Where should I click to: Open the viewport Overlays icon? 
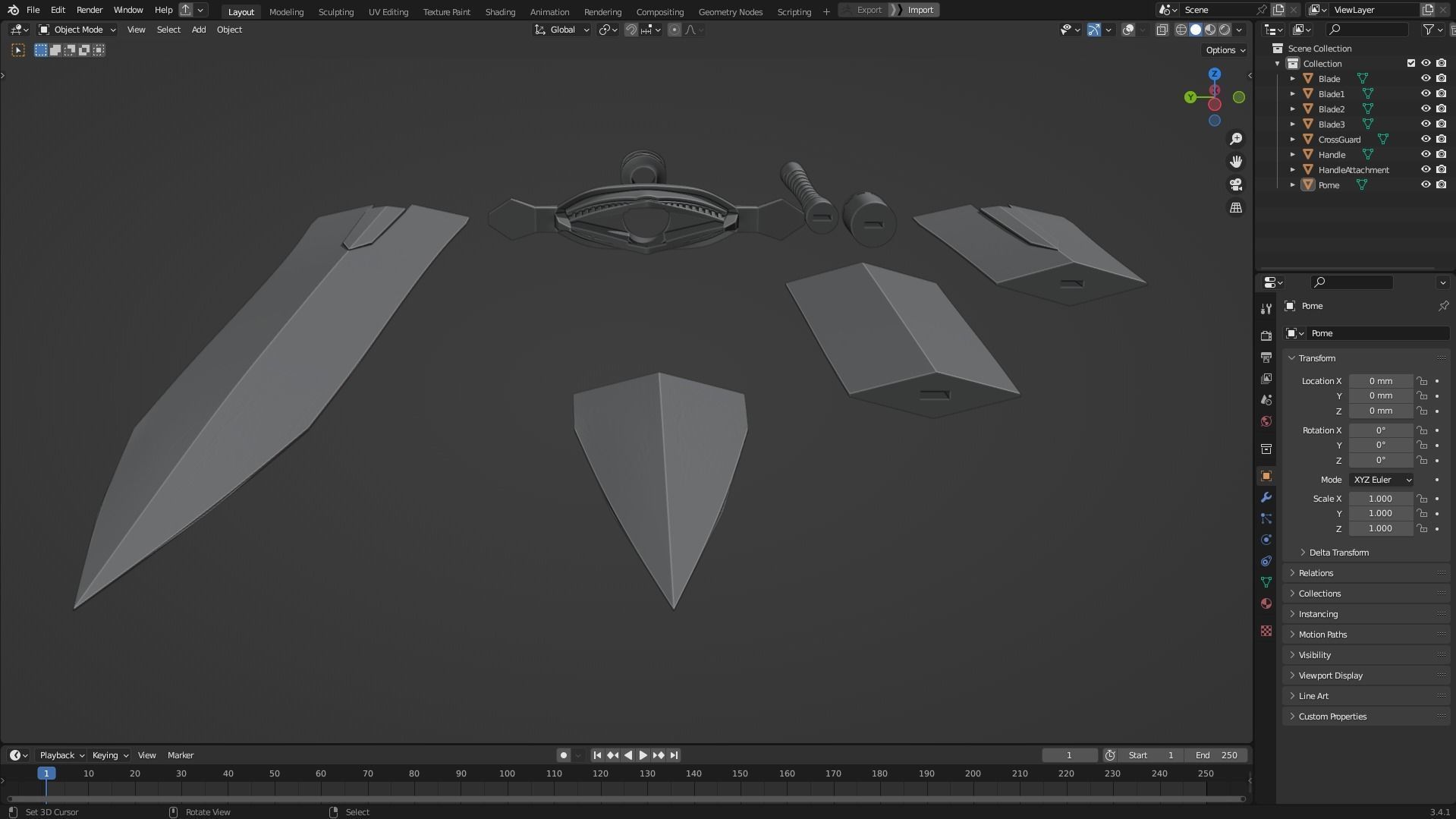click(1128, 30)
